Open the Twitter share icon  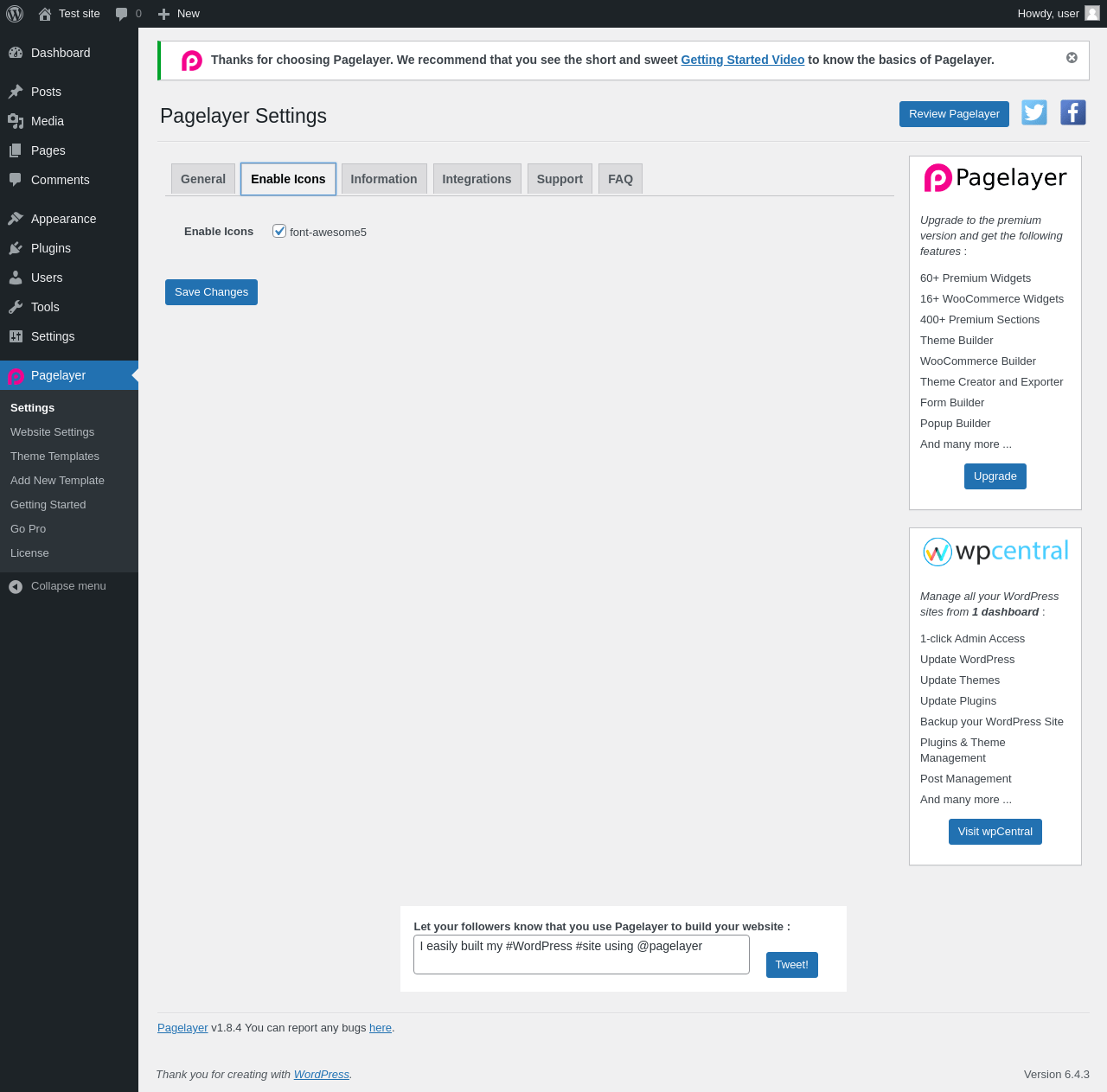[x=1034, y=112]
